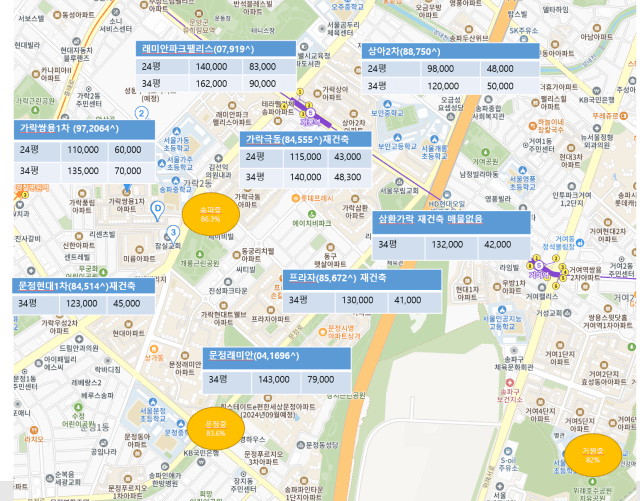The height and width of the screenshot is (501, 640).
Task: Click the 상가동 orange shop icon
Action: (154, 349)
